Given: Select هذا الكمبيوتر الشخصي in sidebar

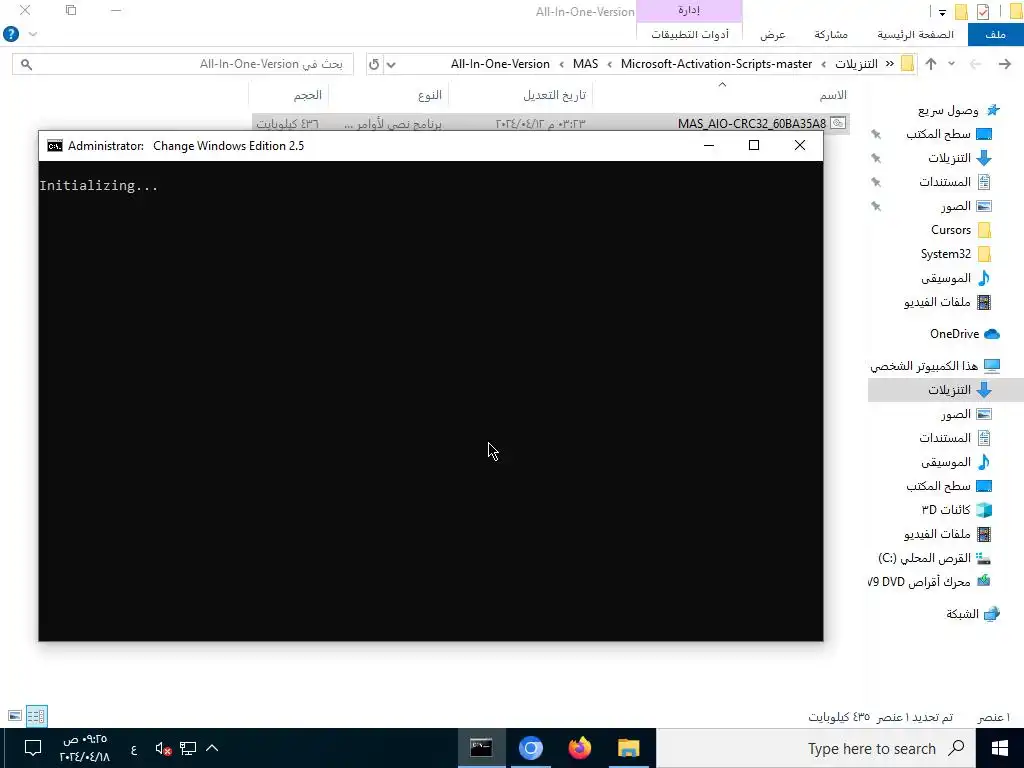Looking at the screenshot, I should 935,366.
